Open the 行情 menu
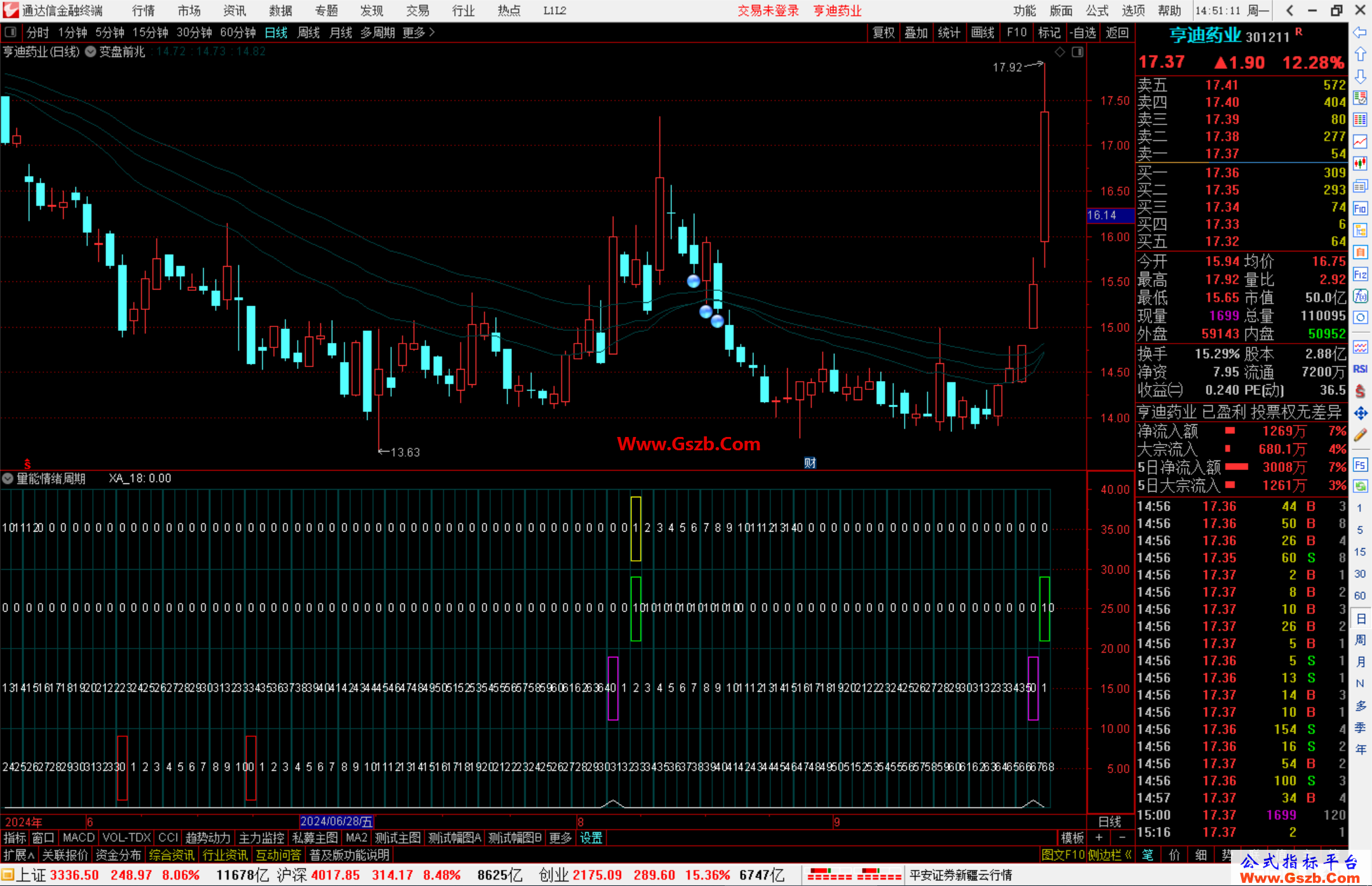This screenshot has width=1372, height=886. coord(144,11)
